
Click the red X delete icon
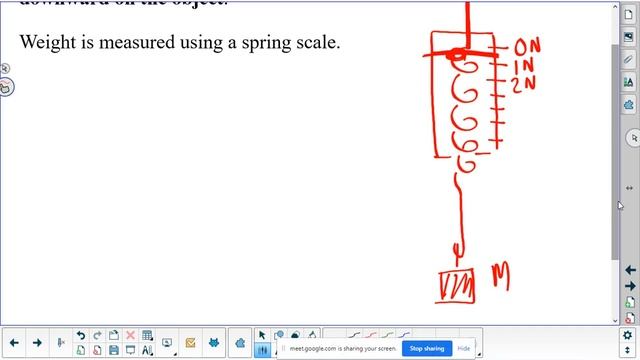point(130,336)
